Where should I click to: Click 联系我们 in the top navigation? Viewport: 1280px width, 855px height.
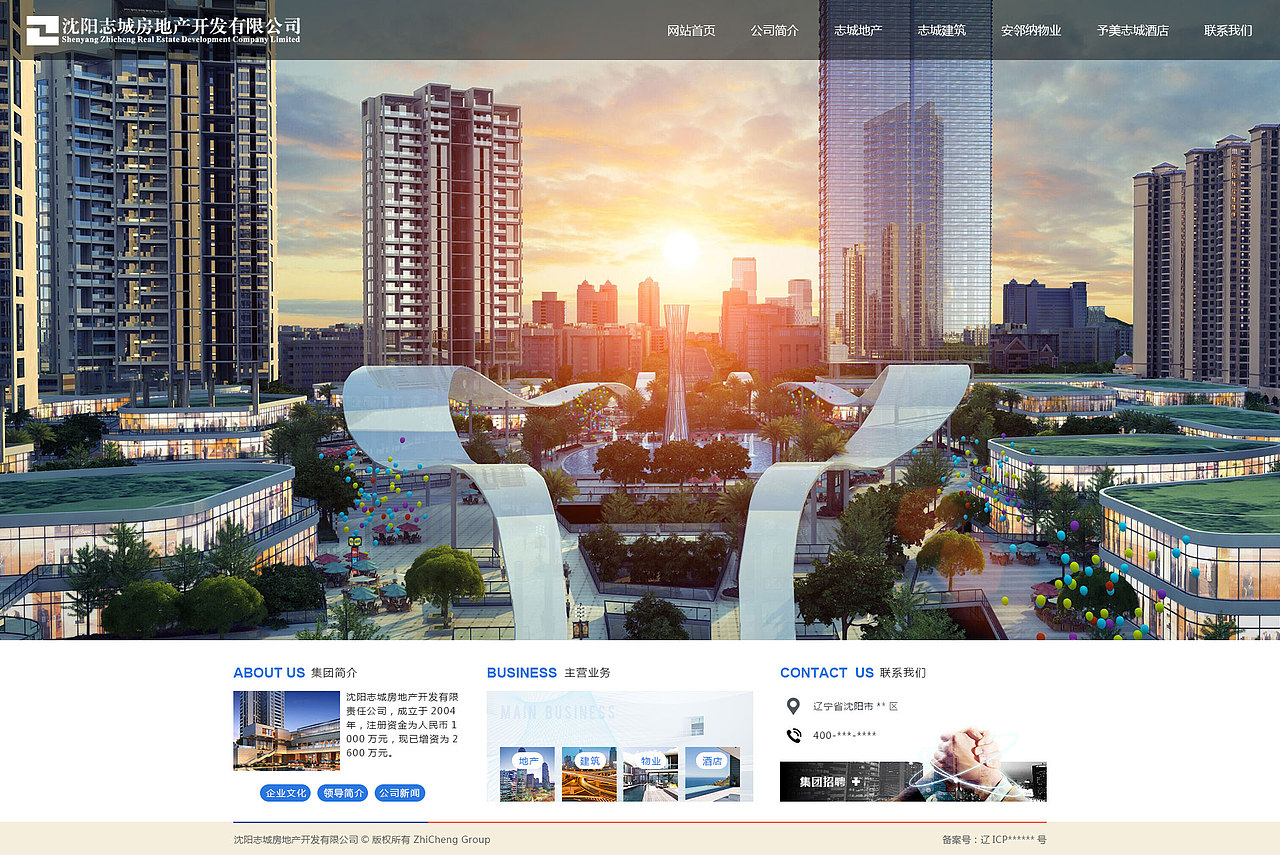1228,31
